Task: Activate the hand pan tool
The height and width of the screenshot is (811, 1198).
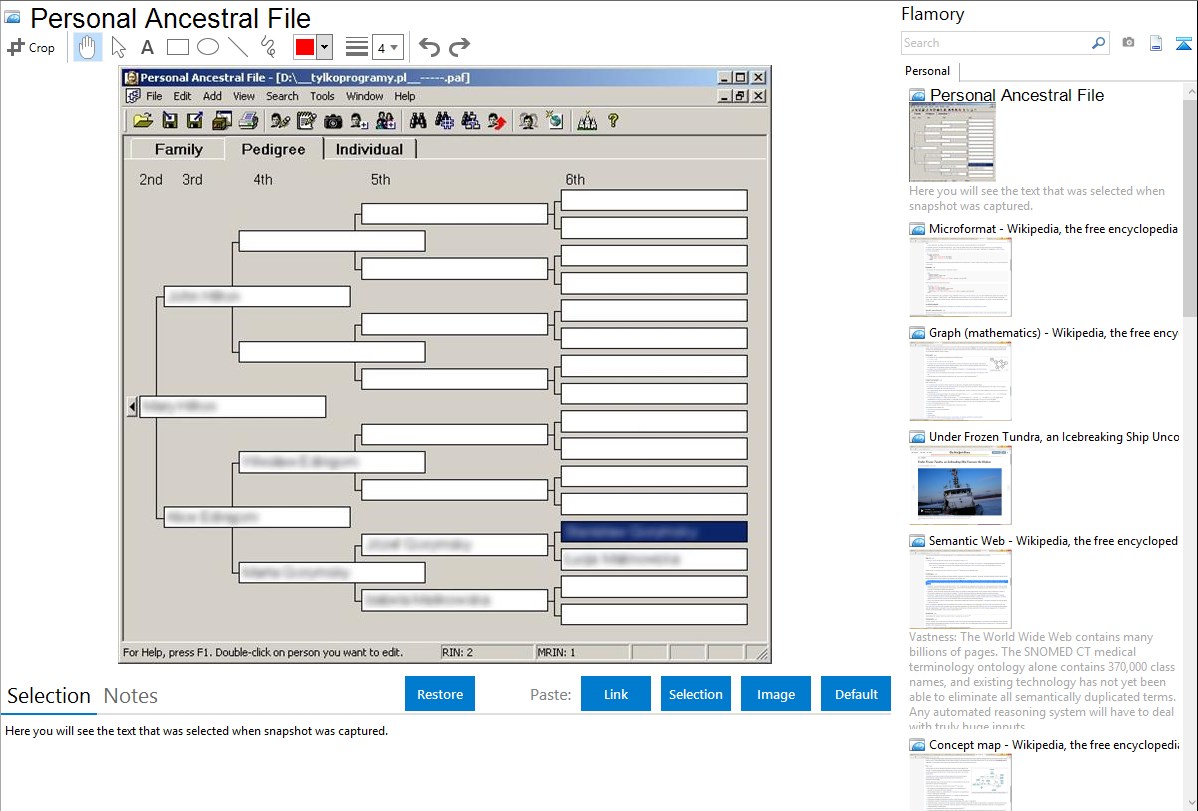Action: point(87,47)
